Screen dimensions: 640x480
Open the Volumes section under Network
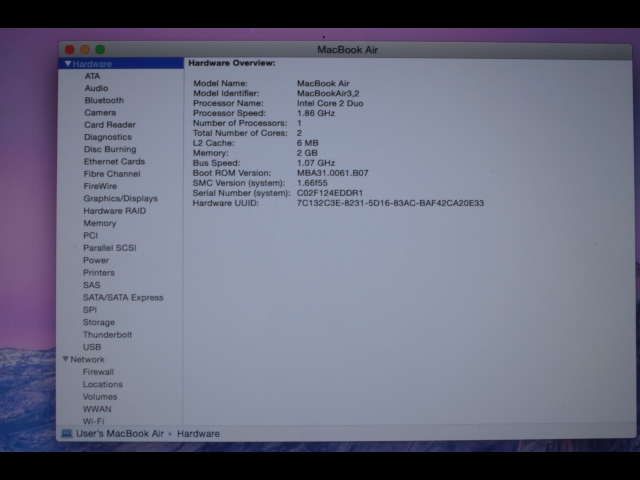[x=100, y=397]
